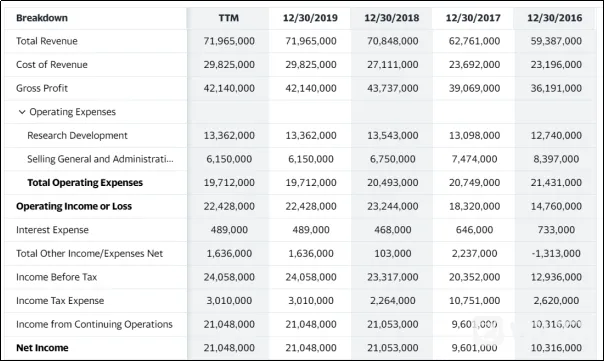Select Gross Profit value 43,737,000
The image size is (604, 361).
coord(393,88)
